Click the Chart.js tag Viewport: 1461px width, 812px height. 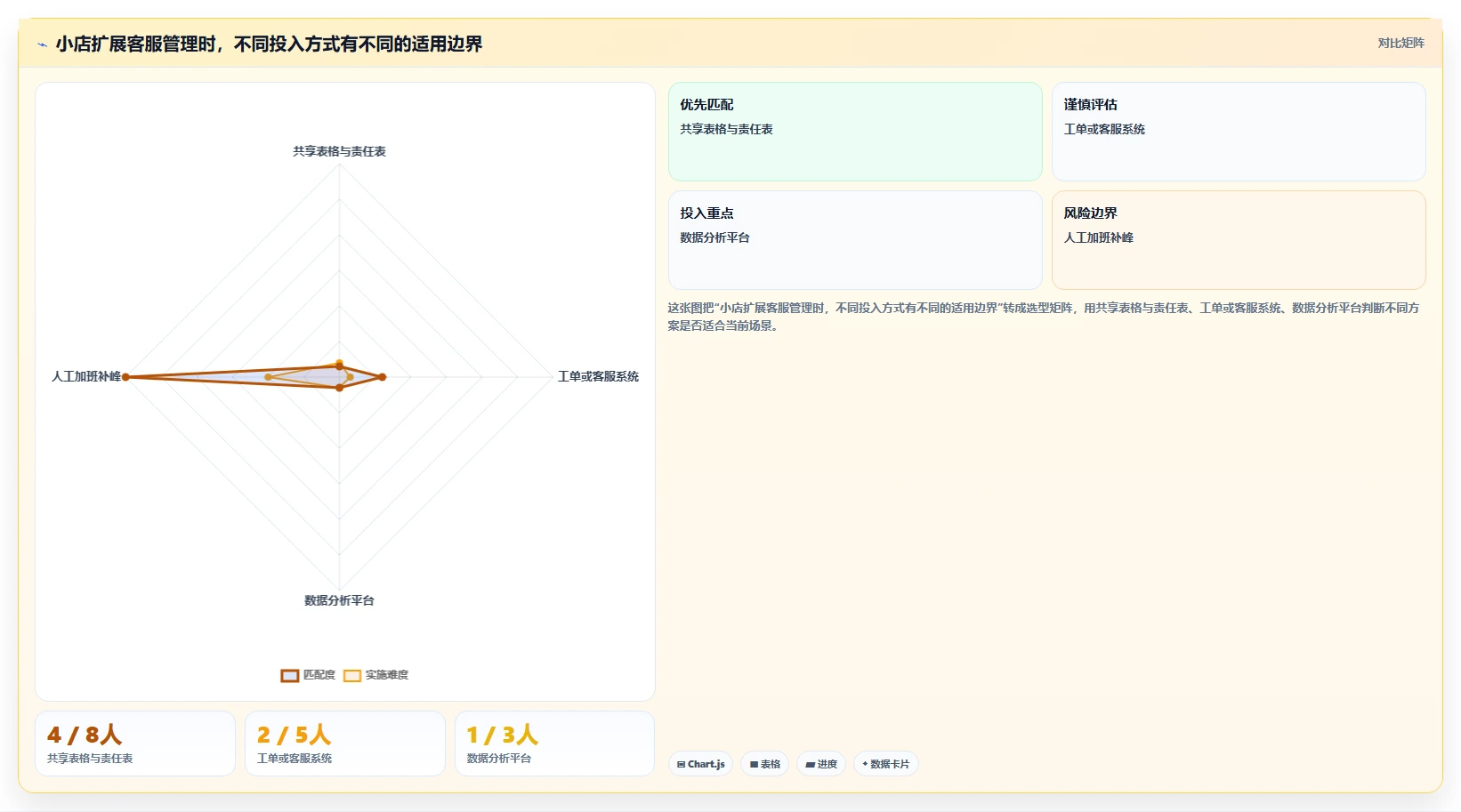(x=700, y=764)
